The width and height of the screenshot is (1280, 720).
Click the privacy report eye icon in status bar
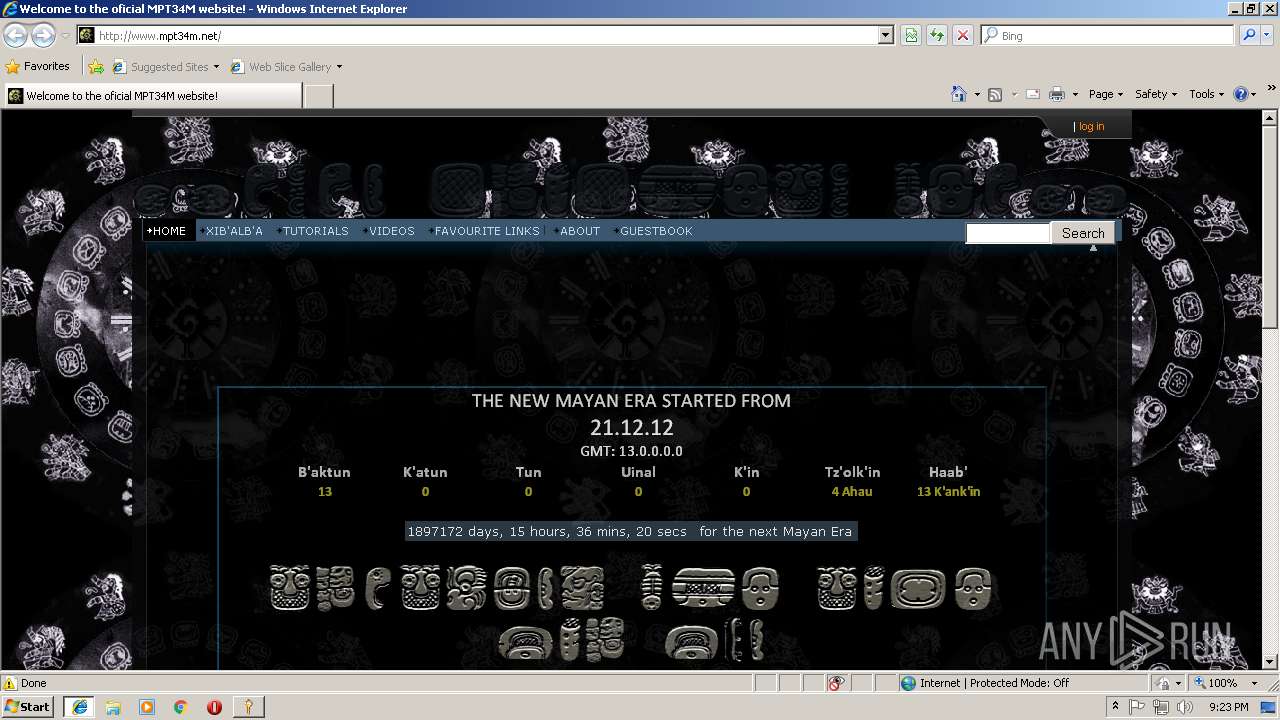[x=836, y=683]
